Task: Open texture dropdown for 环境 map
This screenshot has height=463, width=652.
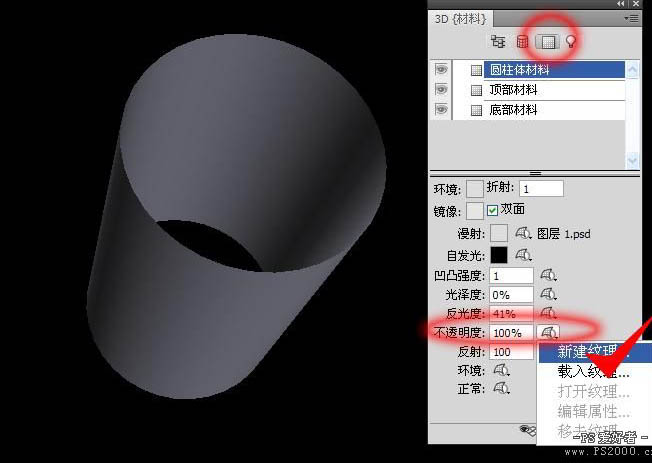Action: [x=501, y=370]
